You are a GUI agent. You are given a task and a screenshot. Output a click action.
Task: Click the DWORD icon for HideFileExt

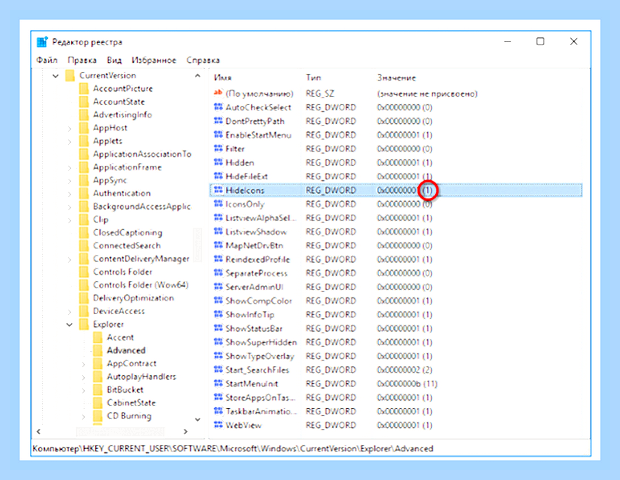218,176
